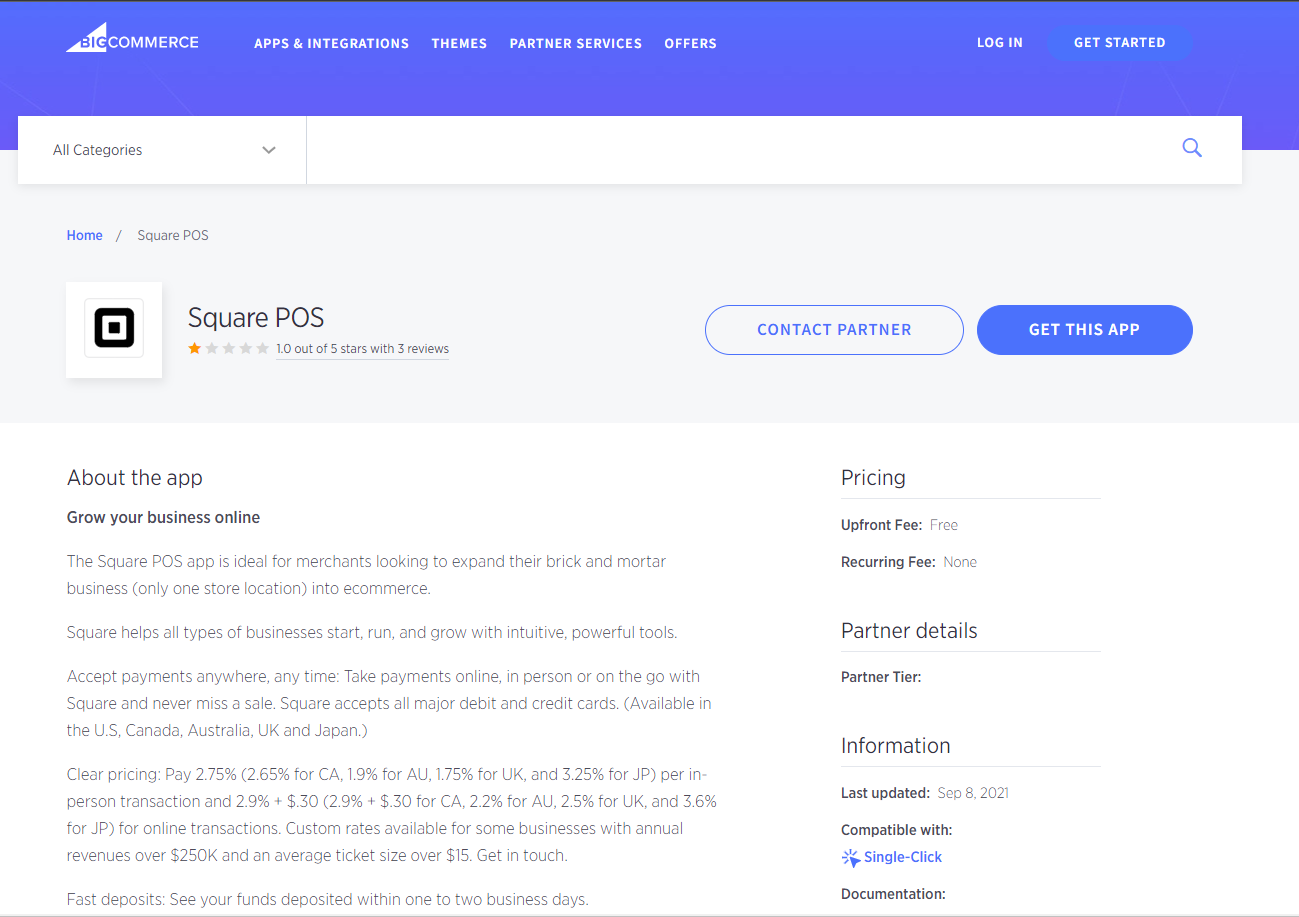Click 'Last updated: Sep 8, 2021' text

pyautogui.click(x=925, y=793)
